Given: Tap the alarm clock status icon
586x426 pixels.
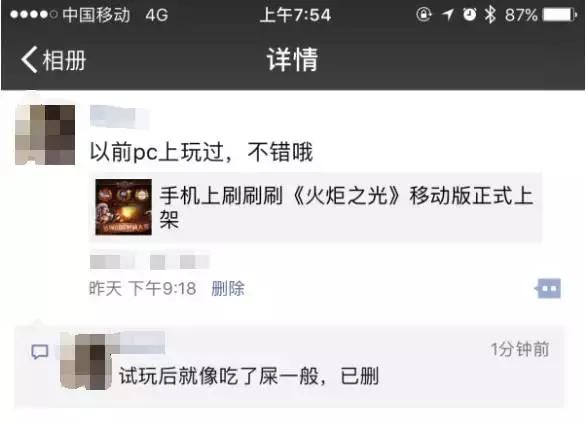Looking at the screenshot, I should (469, 15).
